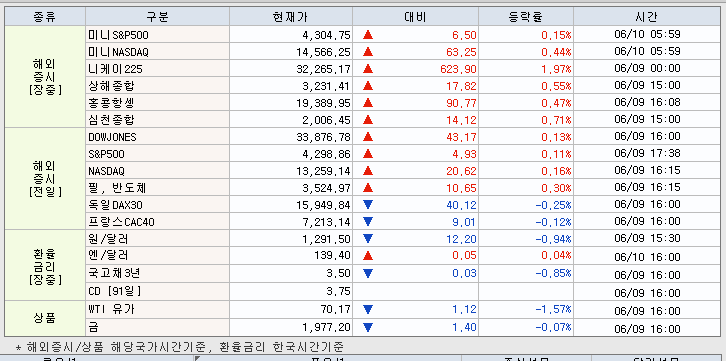Screen dimensions: 726x361
Task: Click the 해외증시 [장중] group cell
Action: pyautogui.click(x=45, y=76)
